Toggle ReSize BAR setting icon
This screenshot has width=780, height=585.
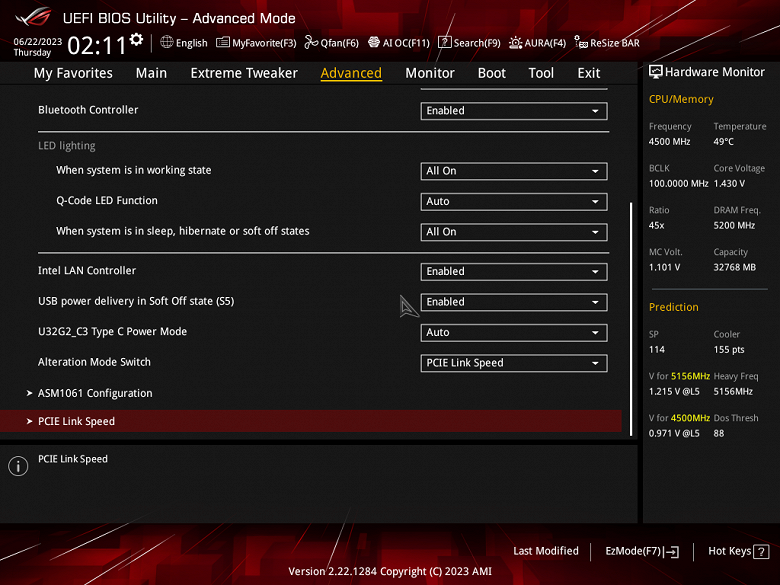(x=581, y=42)
